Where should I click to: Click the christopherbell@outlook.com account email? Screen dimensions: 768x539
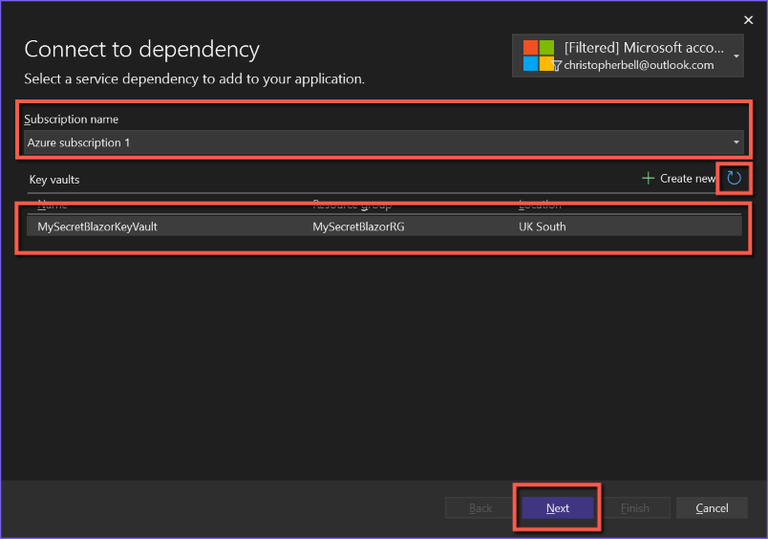click(639, 65)
